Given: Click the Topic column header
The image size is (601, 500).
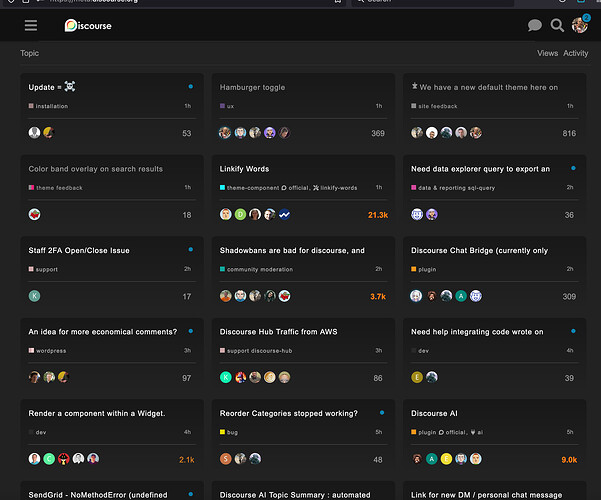Looking at the screenshot, I should pos(30,53).
